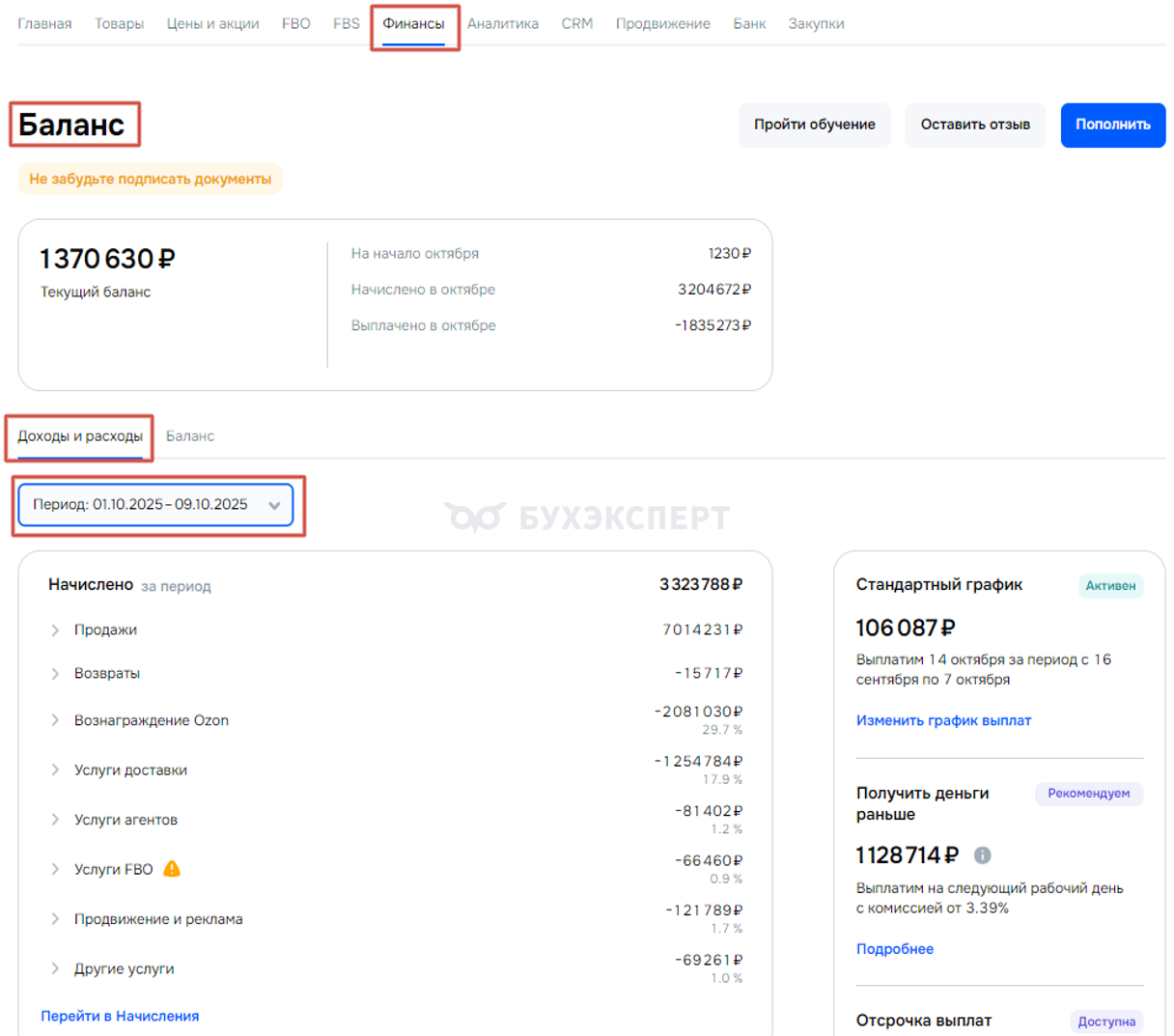Click the Услуги FBO amount -66 460 ₽

pyautogui.click(x=709, y=860)
